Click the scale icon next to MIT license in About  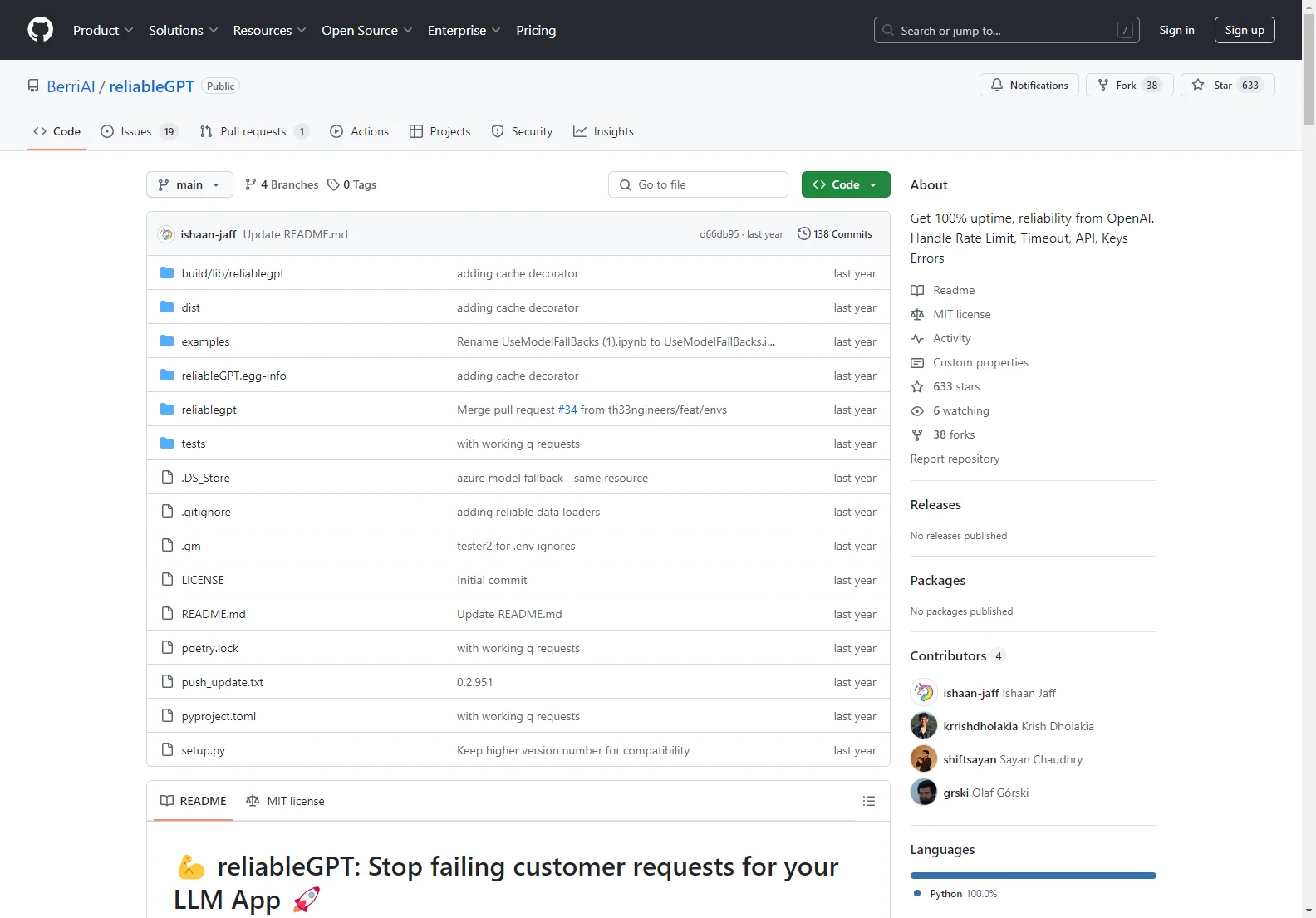tap(917, 314)
